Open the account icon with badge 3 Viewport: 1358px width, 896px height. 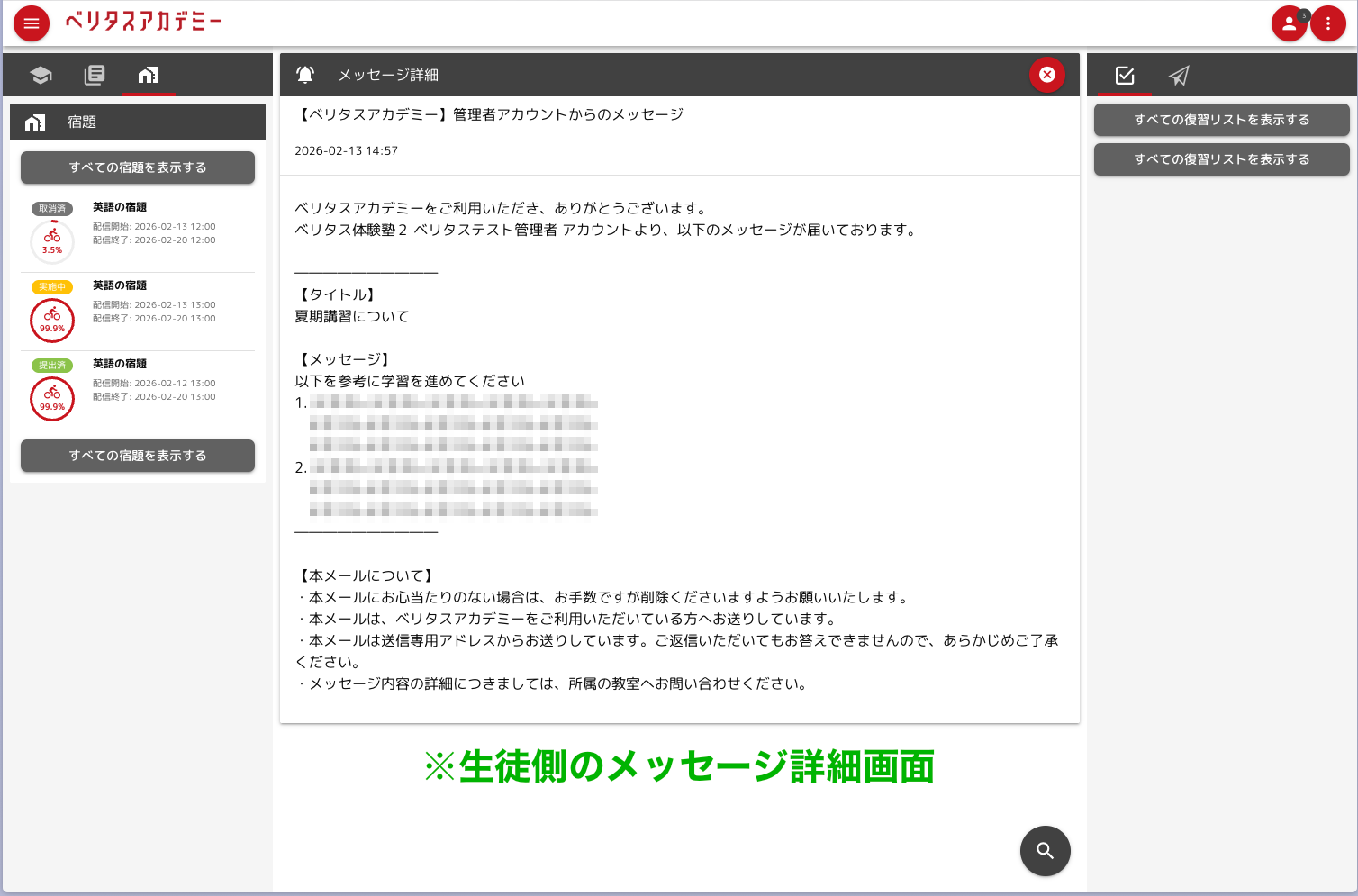[x=1289, y=23]
